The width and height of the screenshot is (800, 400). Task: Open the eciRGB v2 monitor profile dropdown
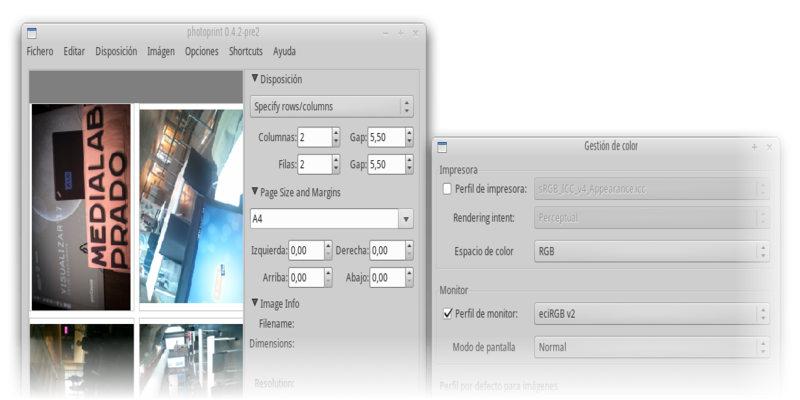[652, 314]
